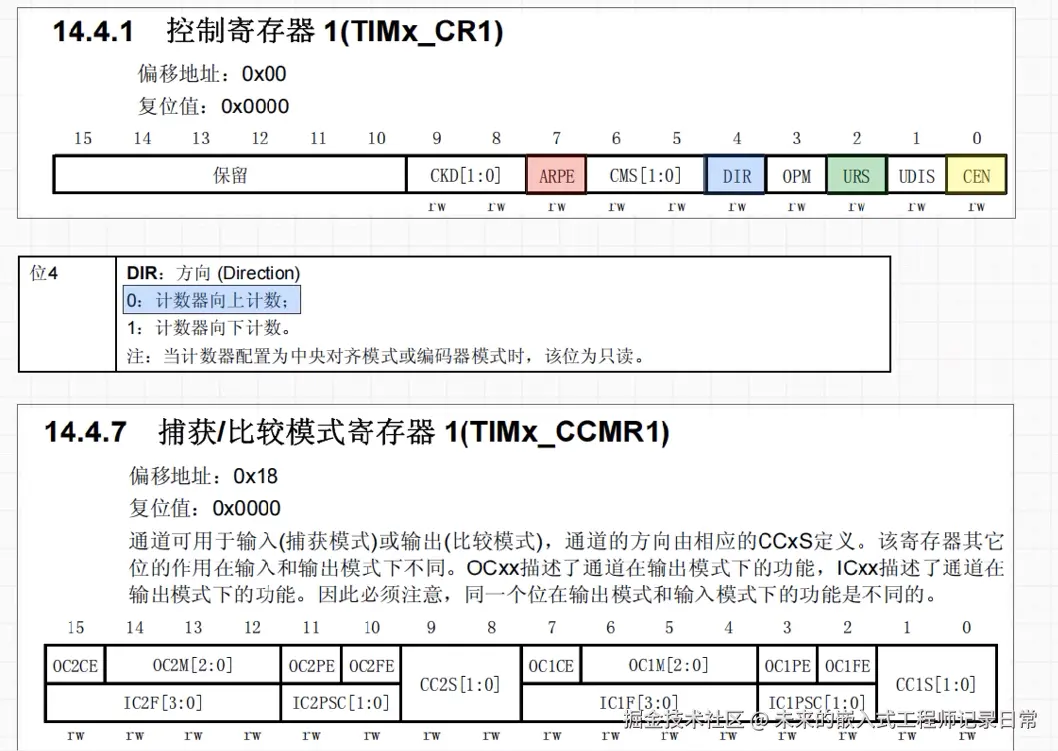Click bit number 15 above TIMx_CR1

click(82, 138)
